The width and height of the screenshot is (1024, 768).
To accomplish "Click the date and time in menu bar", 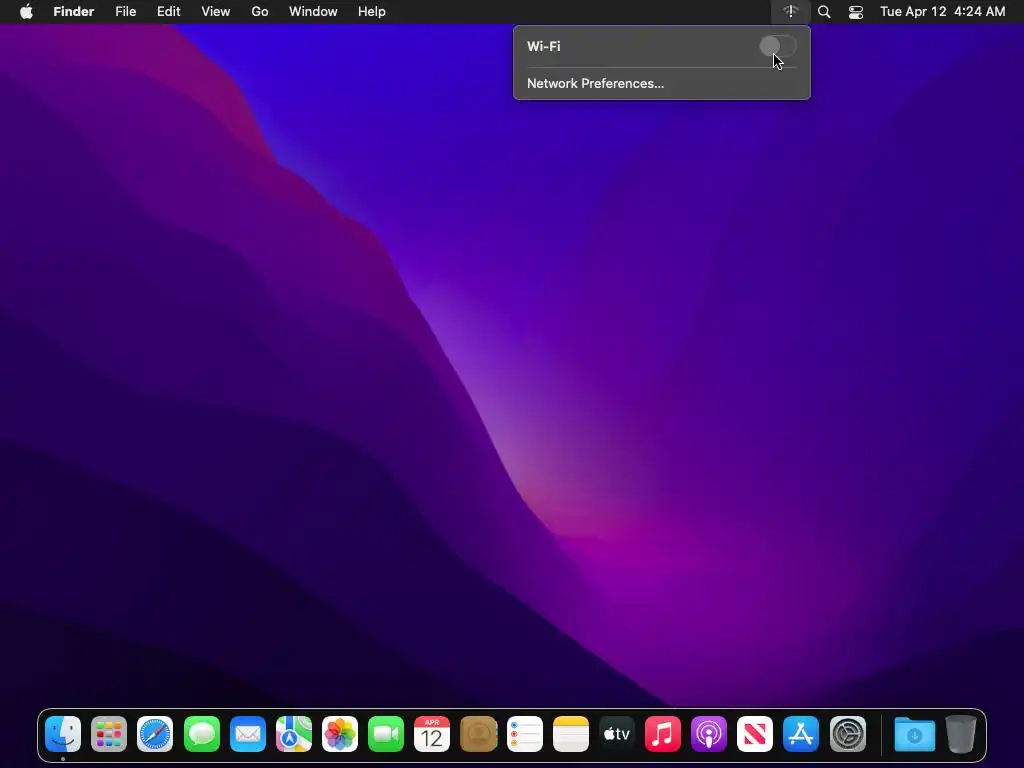I will [x=942, y=12].
